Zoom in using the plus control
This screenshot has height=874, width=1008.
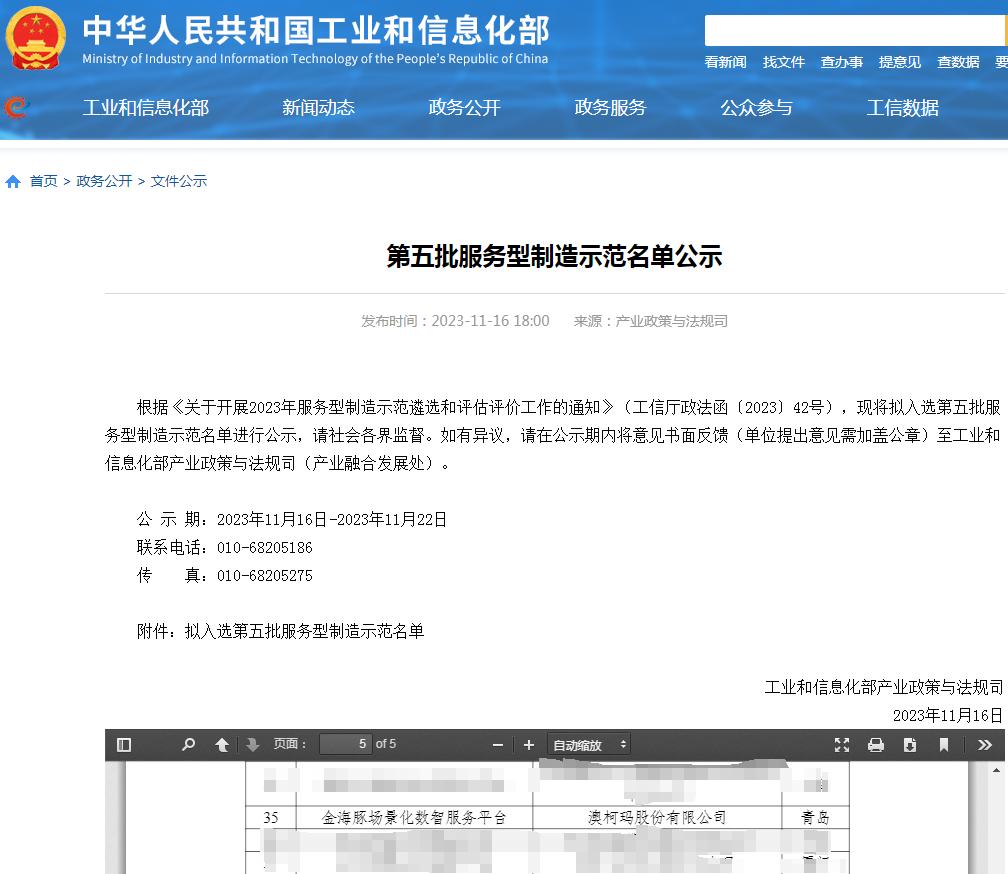click(527, 744)
